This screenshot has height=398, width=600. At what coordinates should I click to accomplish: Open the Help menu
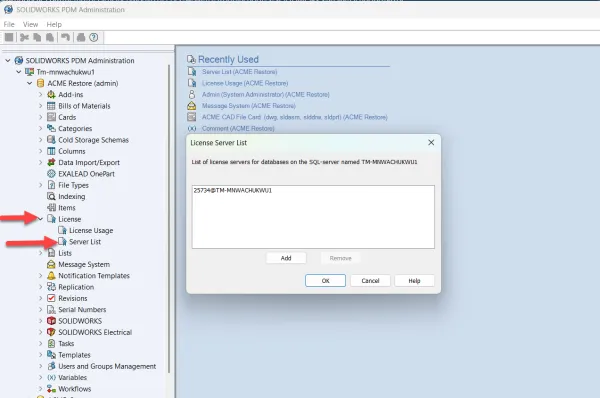(x=54, y=24)
